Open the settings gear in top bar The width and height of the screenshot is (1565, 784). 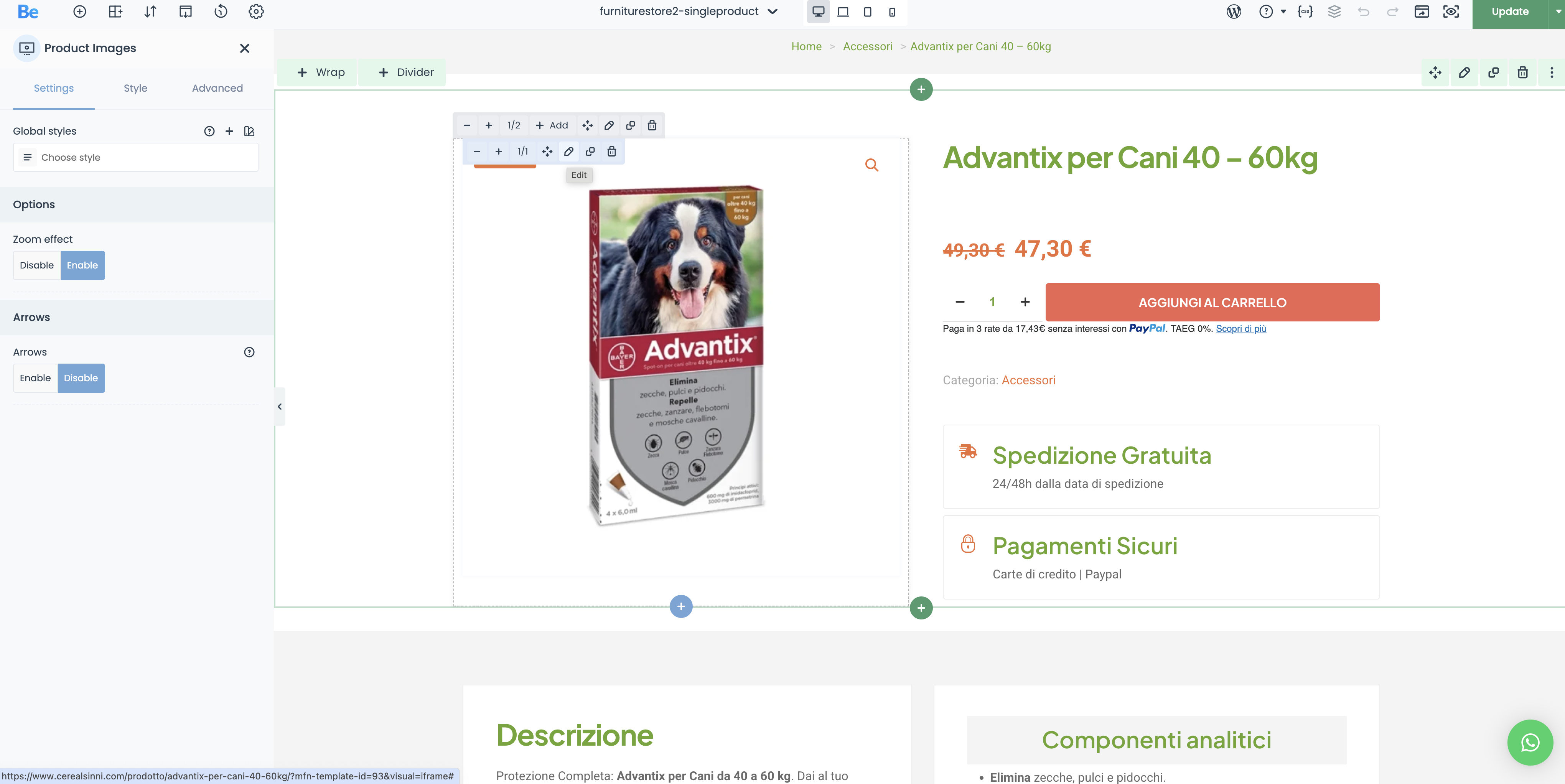(256, 12)
